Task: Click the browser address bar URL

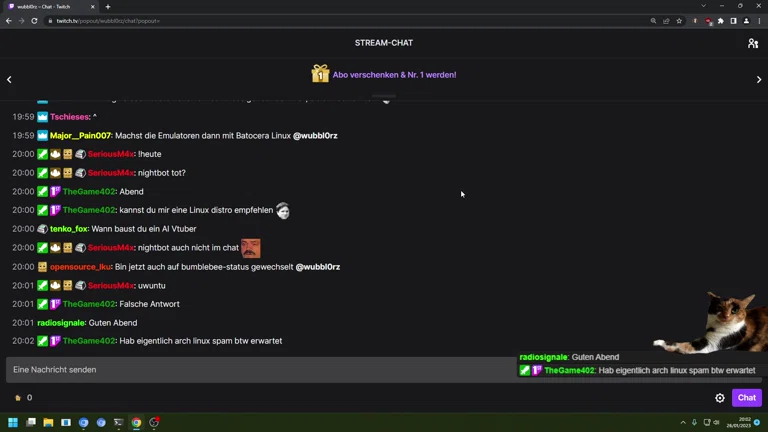Action: pos(108,21)
